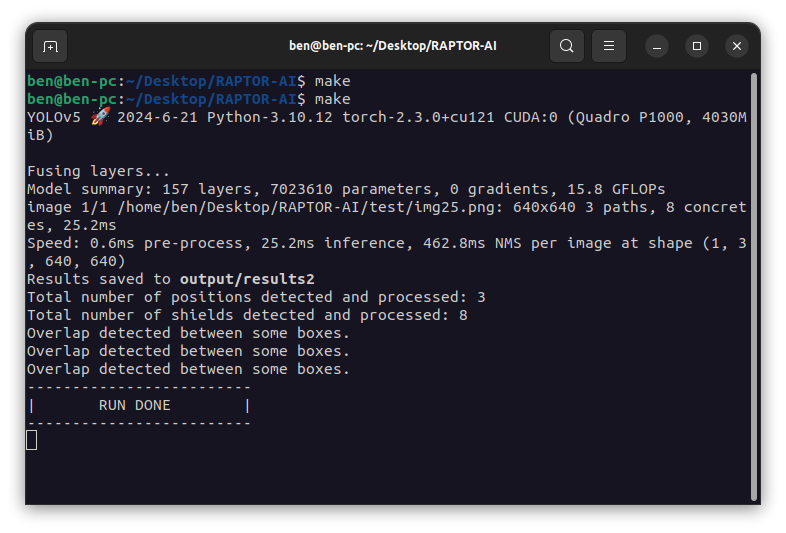
Task: Click the make command on first prompt
Action: click(x=332, y=81)
